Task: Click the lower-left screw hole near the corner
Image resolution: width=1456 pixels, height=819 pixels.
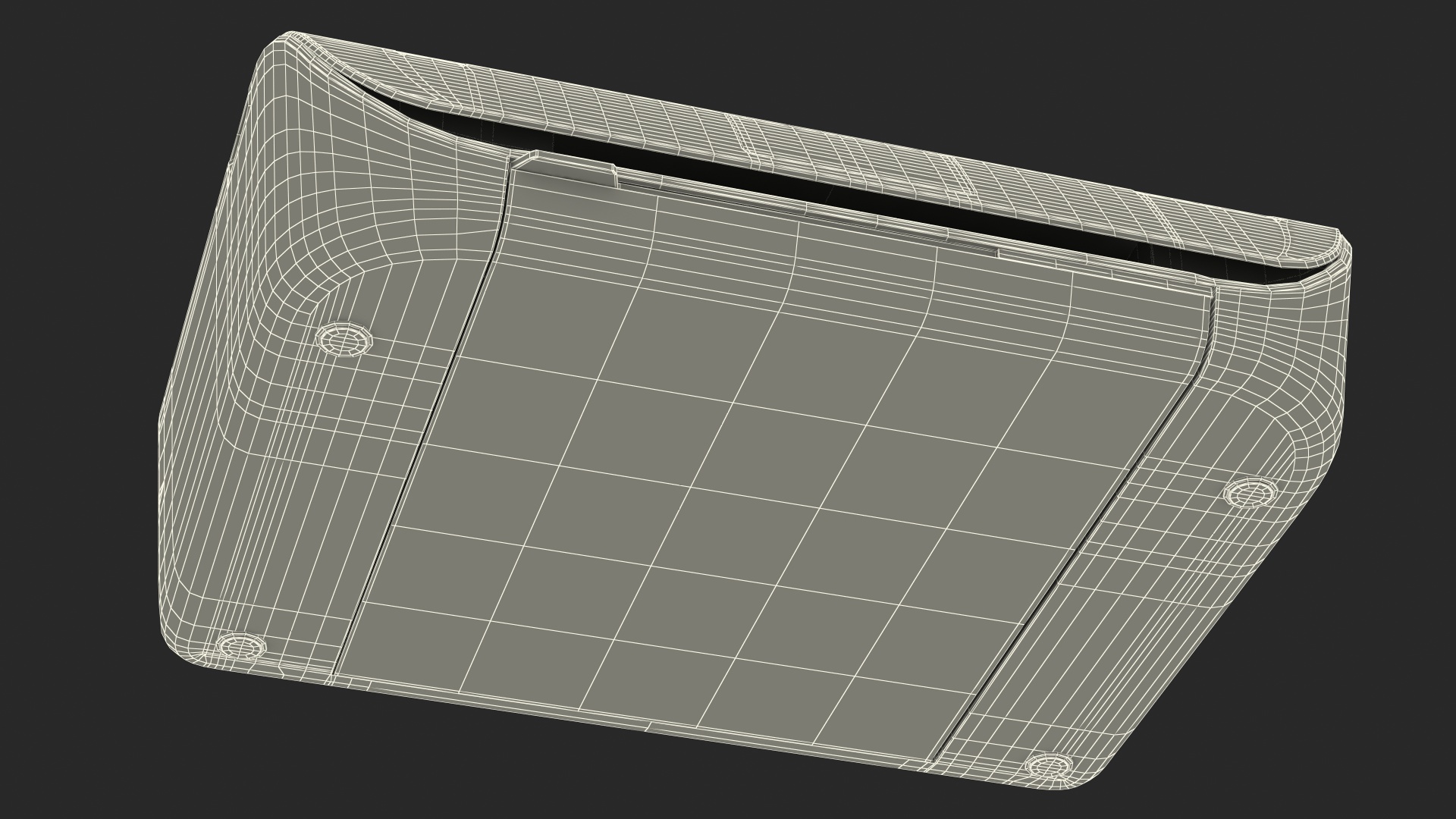Action: click(240, 647)
